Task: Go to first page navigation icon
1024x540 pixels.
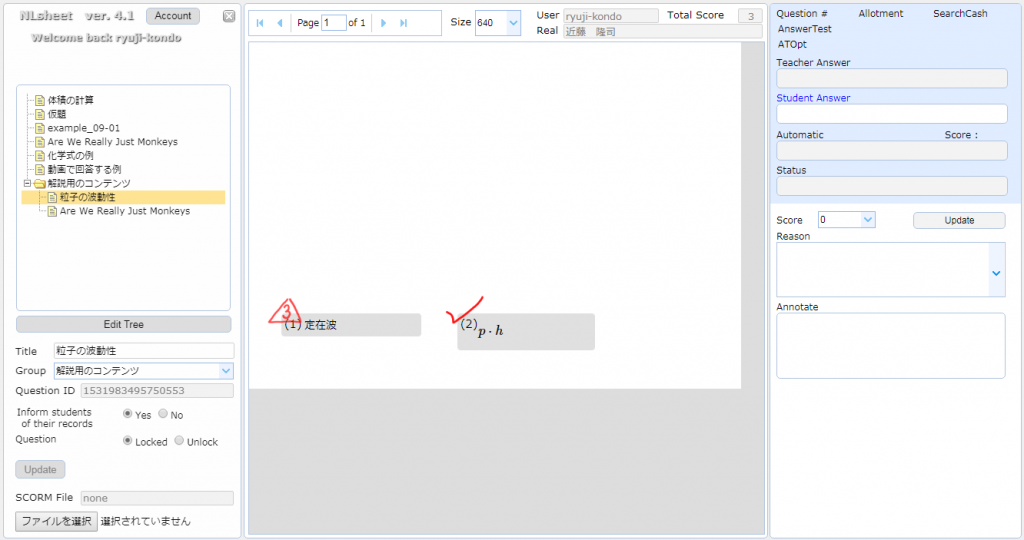Action: (261, 23)
